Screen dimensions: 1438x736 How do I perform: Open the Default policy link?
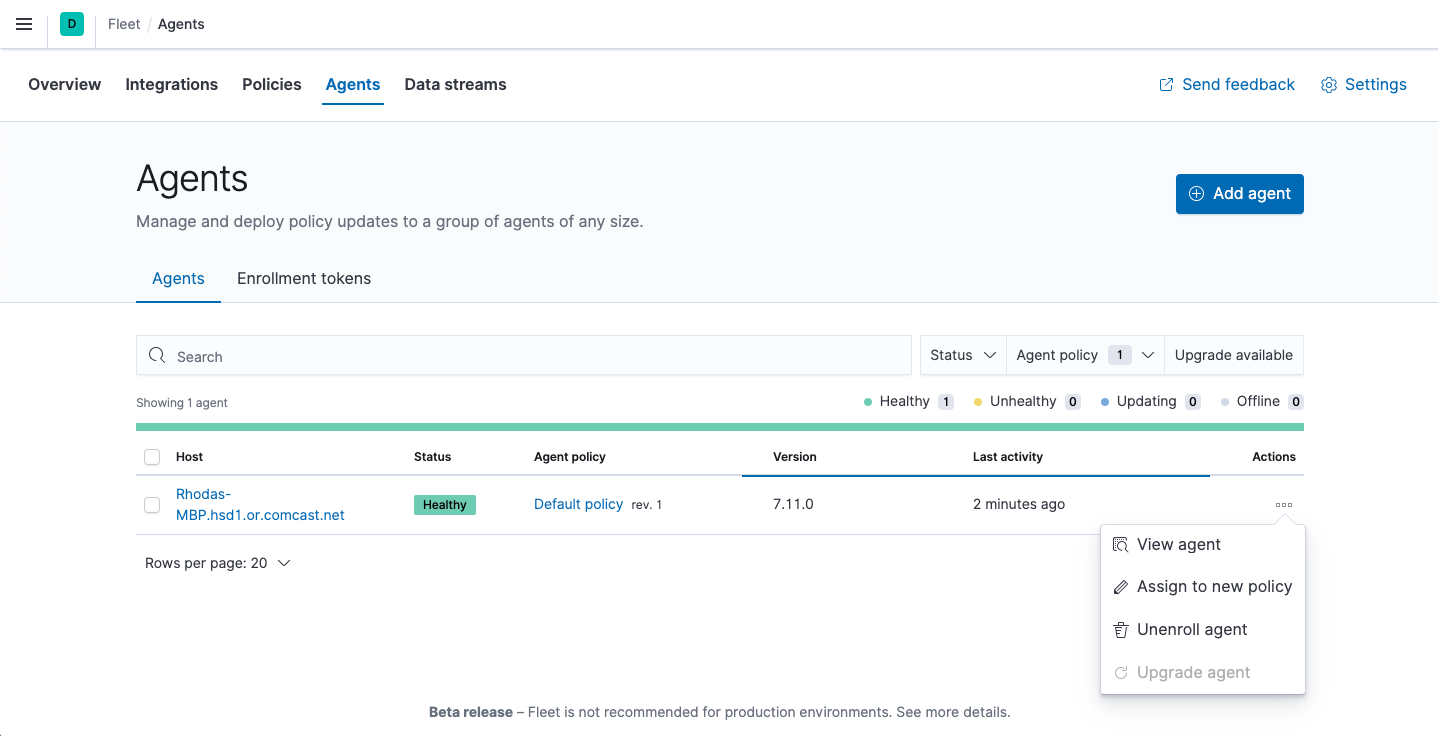578,504
